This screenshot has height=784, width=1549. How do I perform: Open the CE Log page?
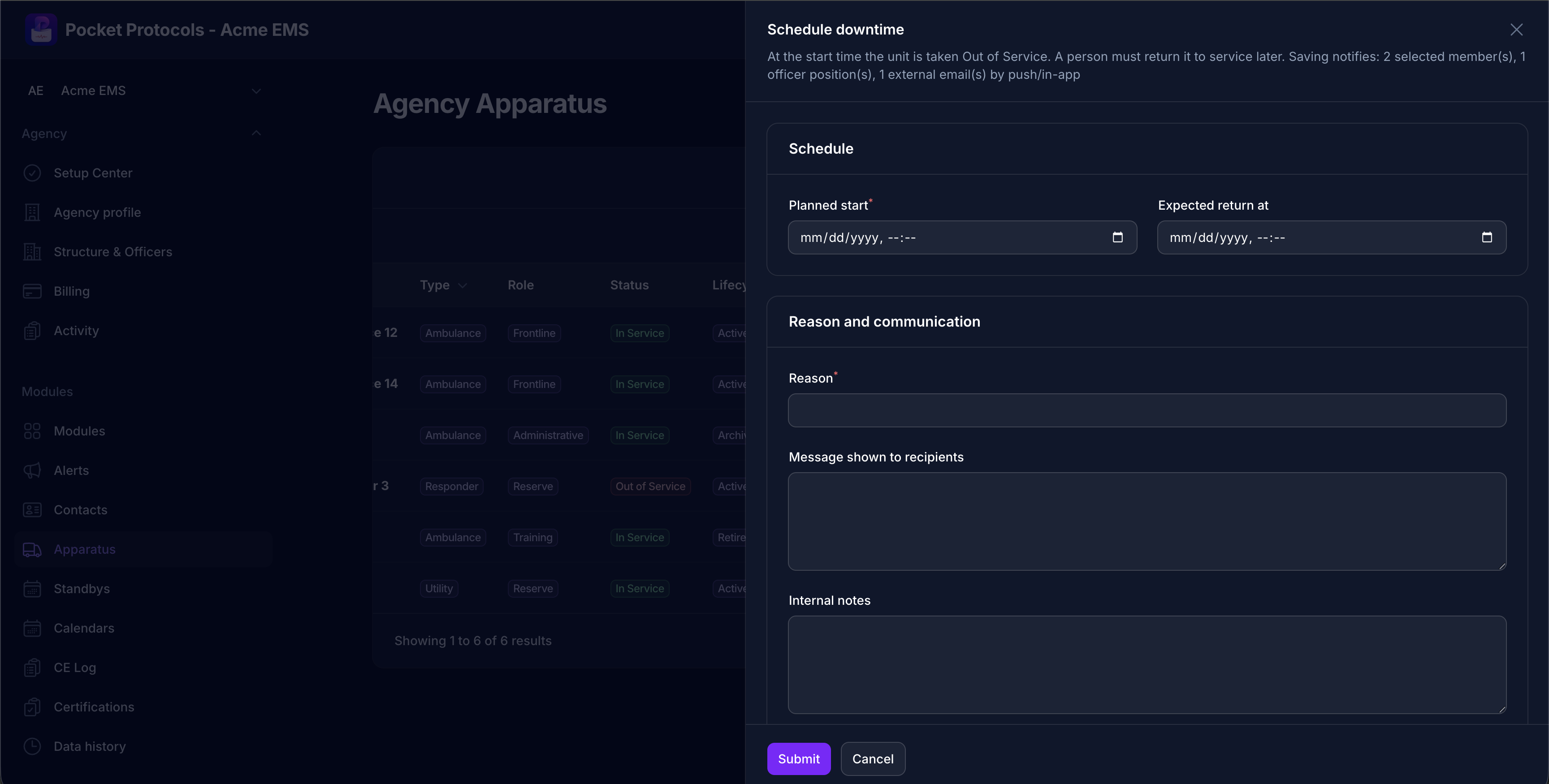[143, 668]
